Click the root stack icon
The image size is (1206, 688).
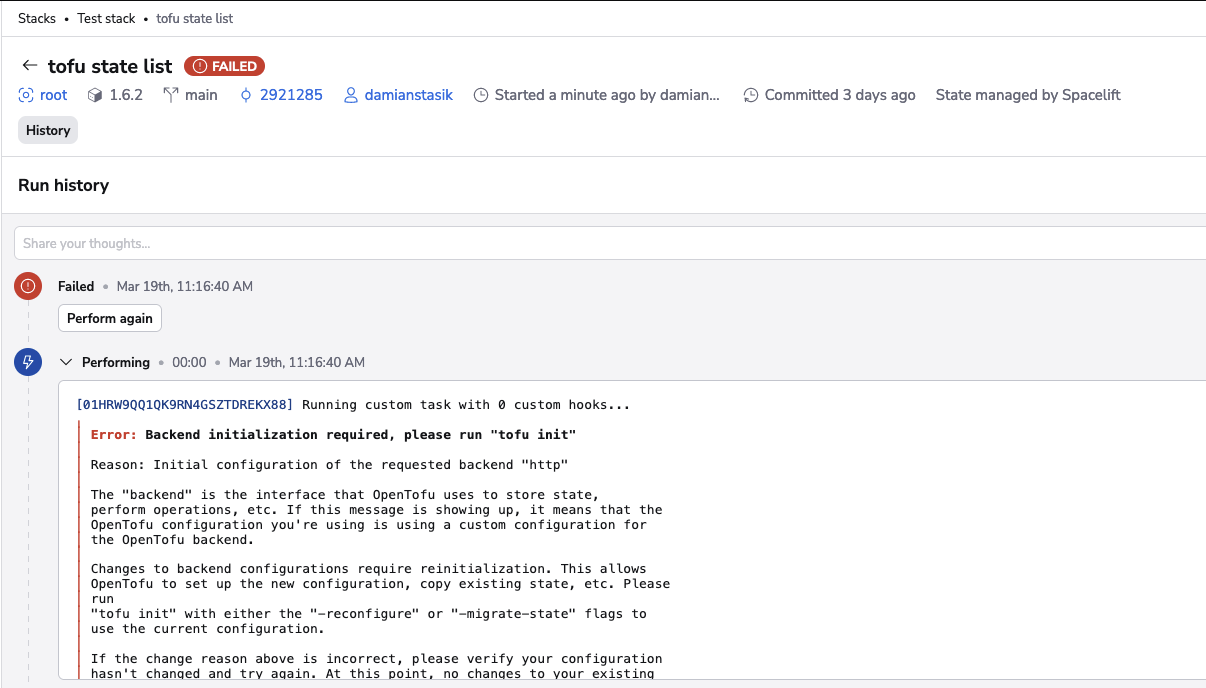[x=24, y=95]
